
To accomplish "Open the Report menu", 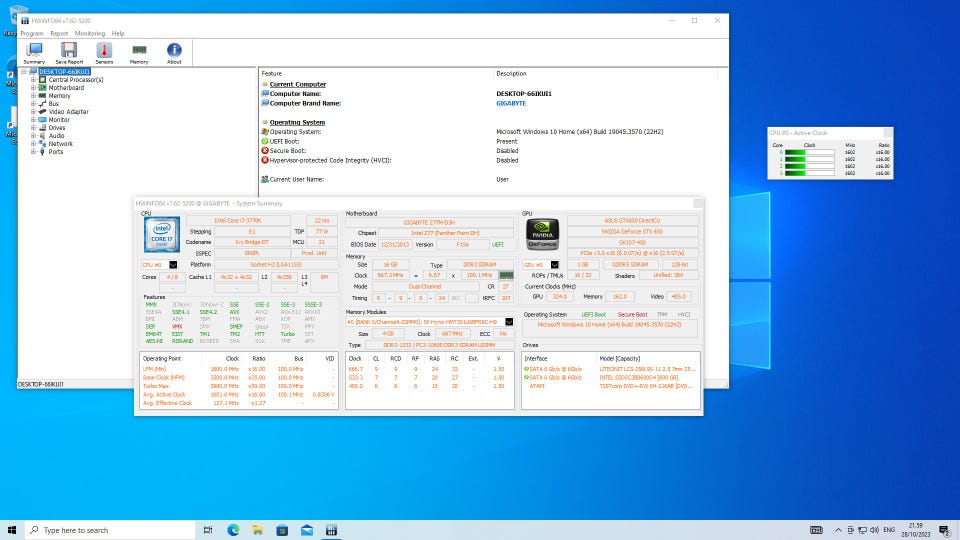I will 59,33.
